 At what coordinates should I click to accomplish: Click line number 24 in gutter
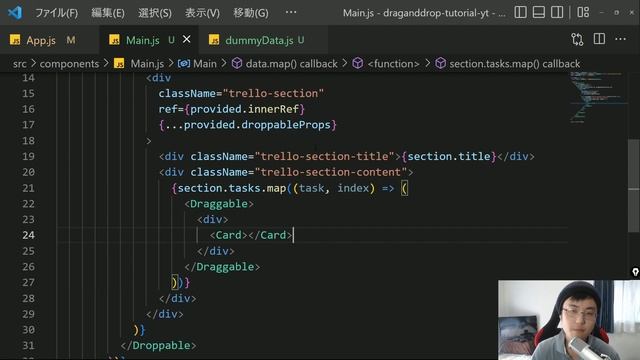pyautogui.click(x=28, y=235)
